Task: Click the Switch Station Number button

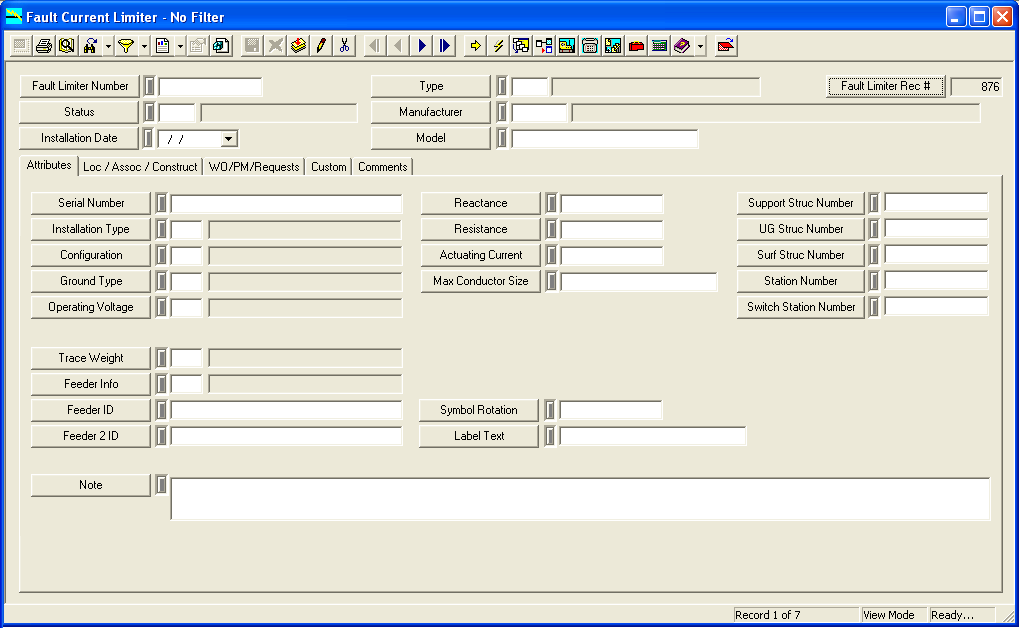Action: [801, 307]
